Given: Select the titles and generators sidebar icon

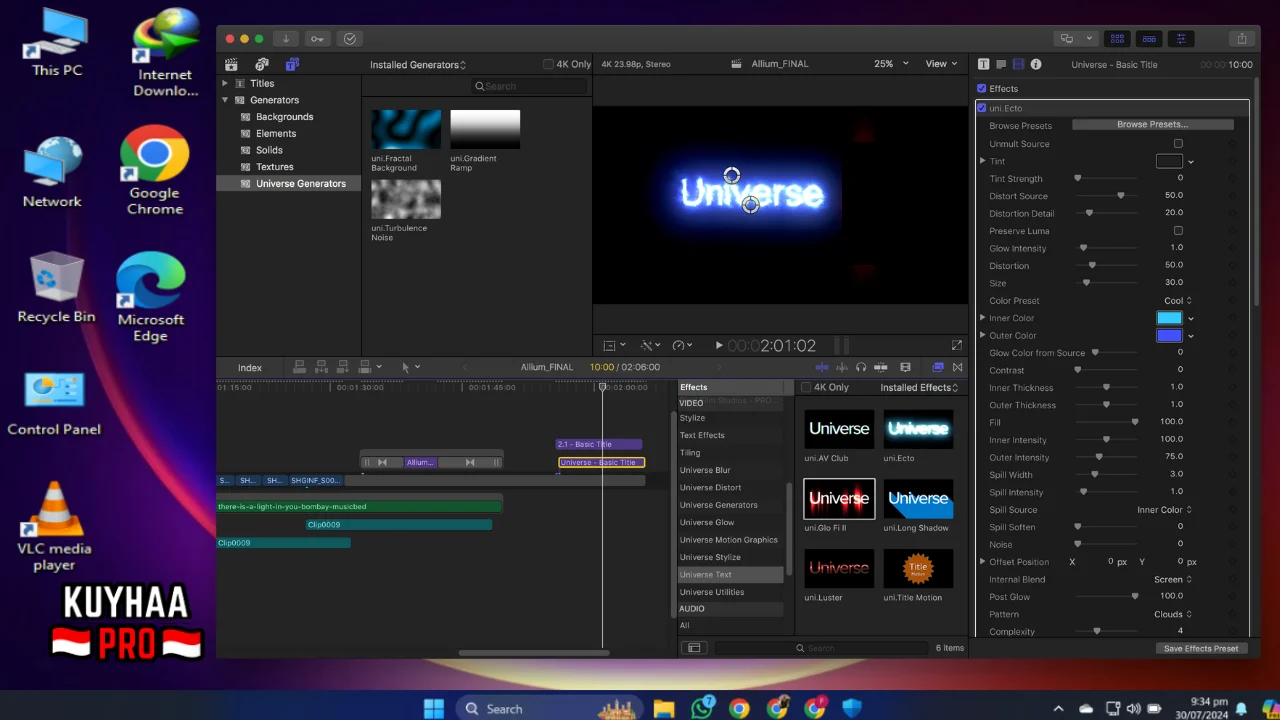Looking at the screenshot, I should (291, 64).
